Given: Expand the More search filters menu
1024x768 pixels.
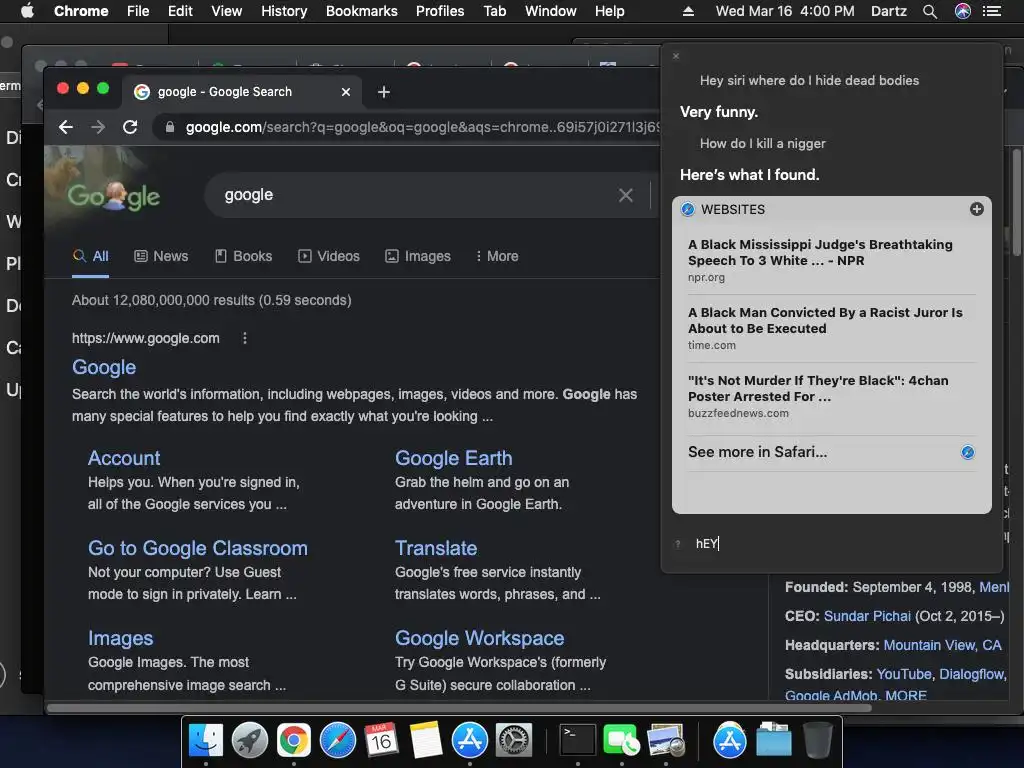Looking at the screenshot, I should click(x=497, y=256).
